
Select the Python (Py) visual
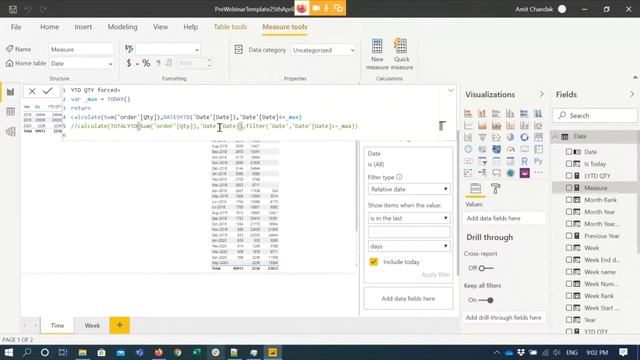coord(538,161)
